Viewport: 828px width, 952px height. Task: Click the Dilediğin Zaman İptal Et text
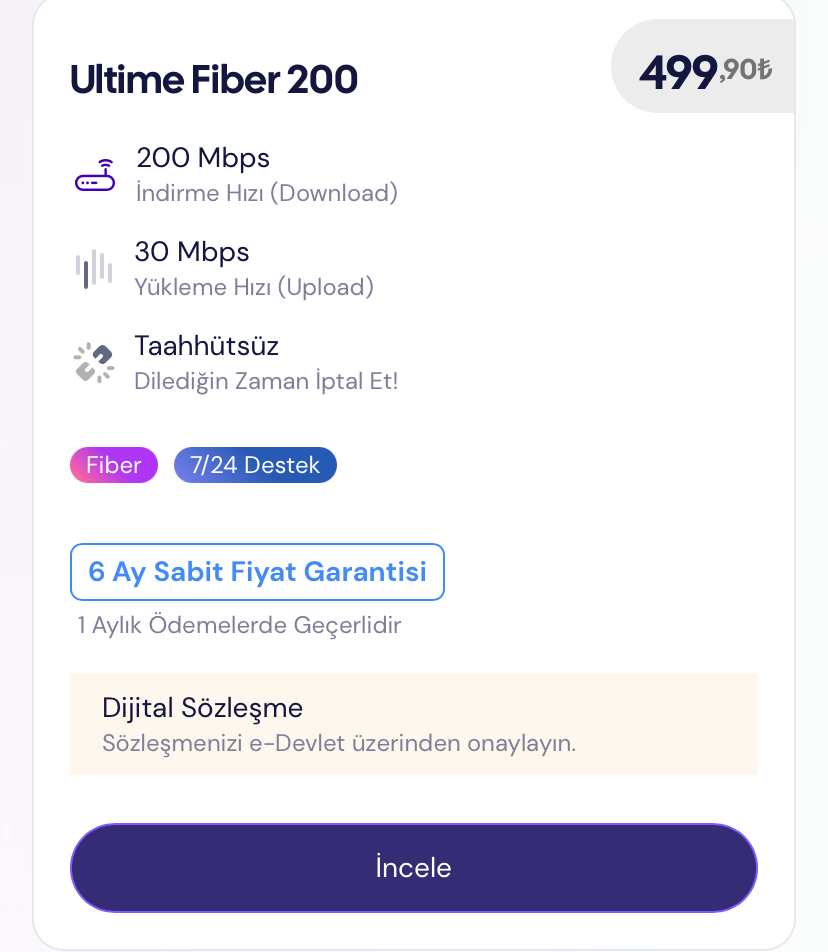click(x=266, y=381)
